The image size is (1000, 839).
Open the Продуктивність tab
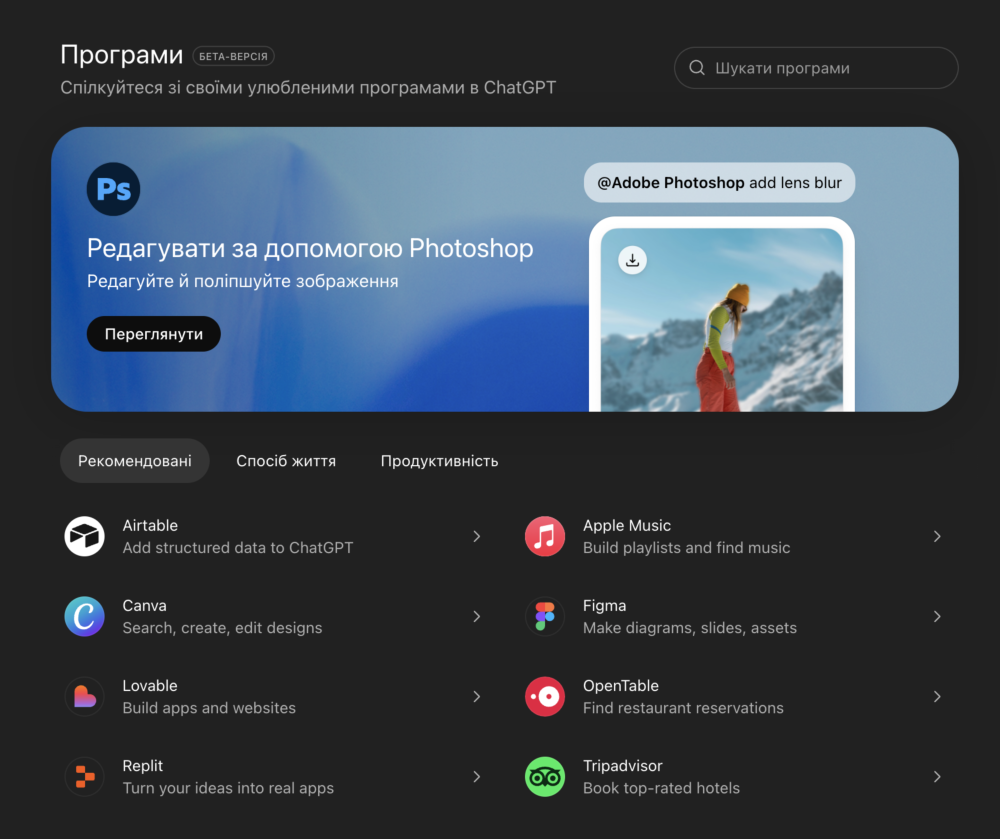(439, 461)
